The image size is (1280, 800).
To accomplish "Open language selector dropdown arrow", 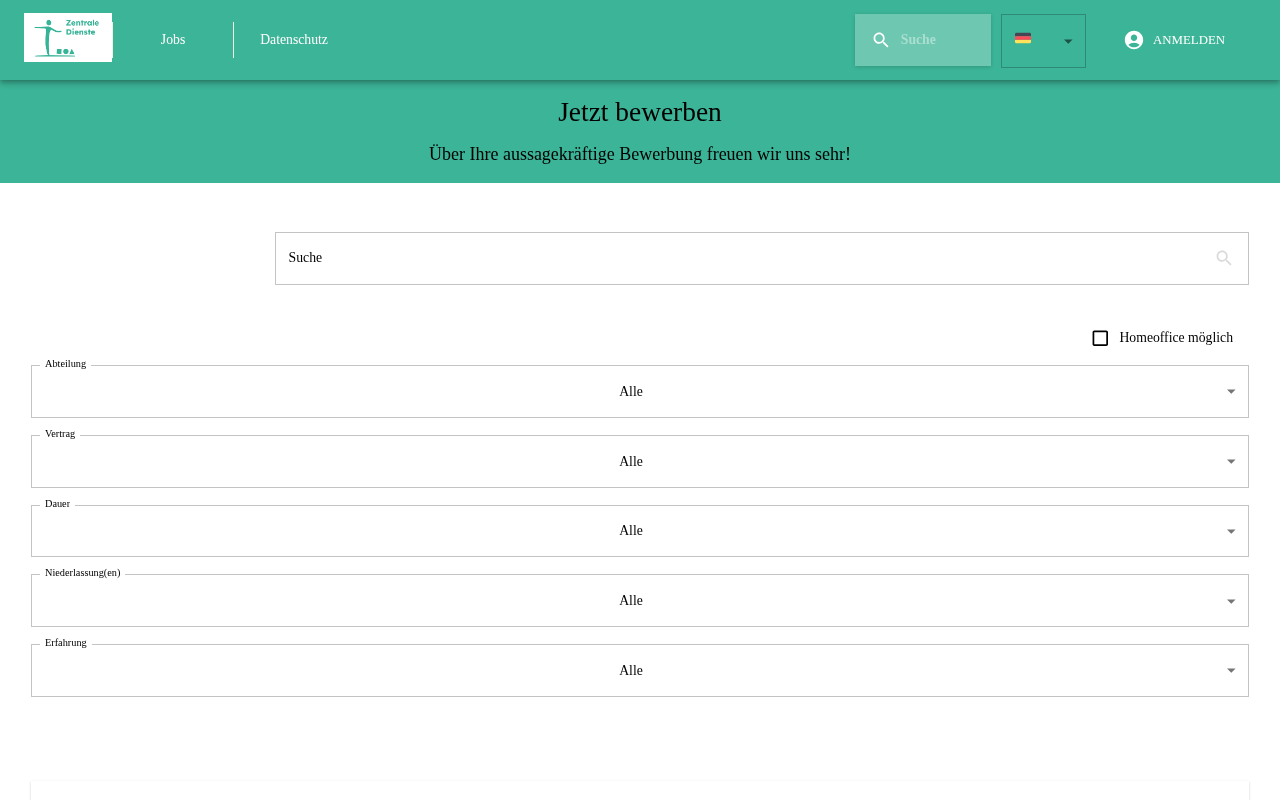I will [x=1068, y=41].
